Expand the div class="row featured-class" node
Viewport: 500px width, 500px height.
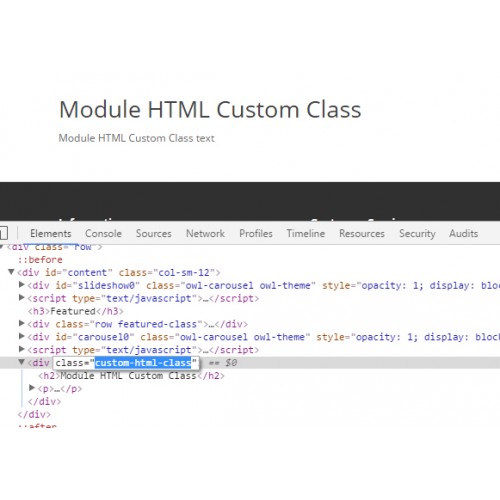(22, 323)
